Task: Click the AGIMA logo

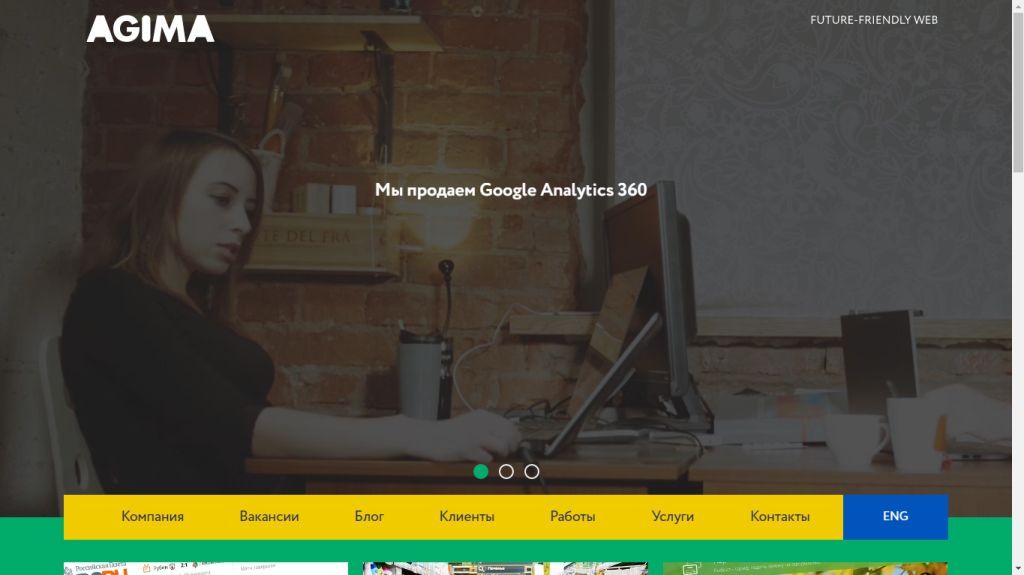Action: tap(150, 29)
